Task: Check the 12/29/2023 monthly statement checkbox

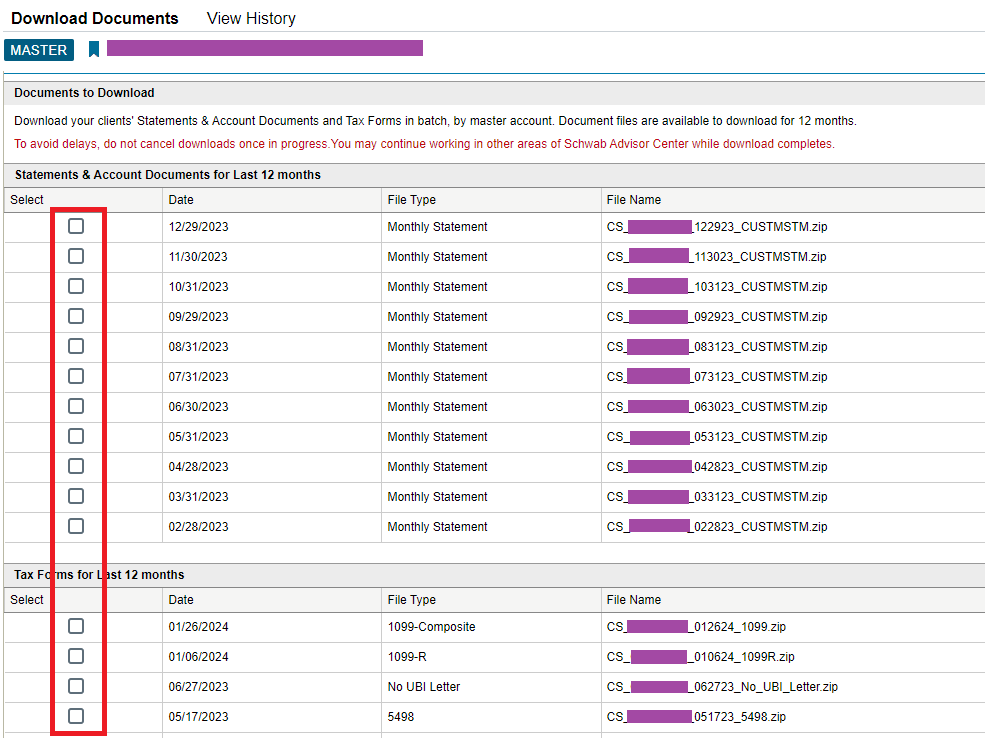Action: pos(75,226)
